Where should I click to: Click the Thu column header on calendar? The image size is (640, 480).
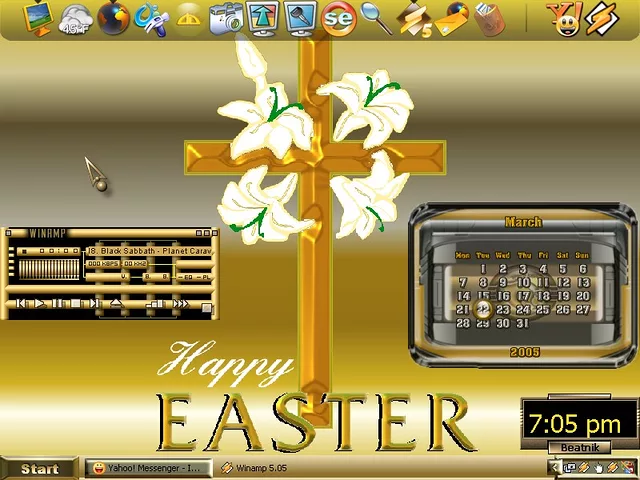coord(524,255)
